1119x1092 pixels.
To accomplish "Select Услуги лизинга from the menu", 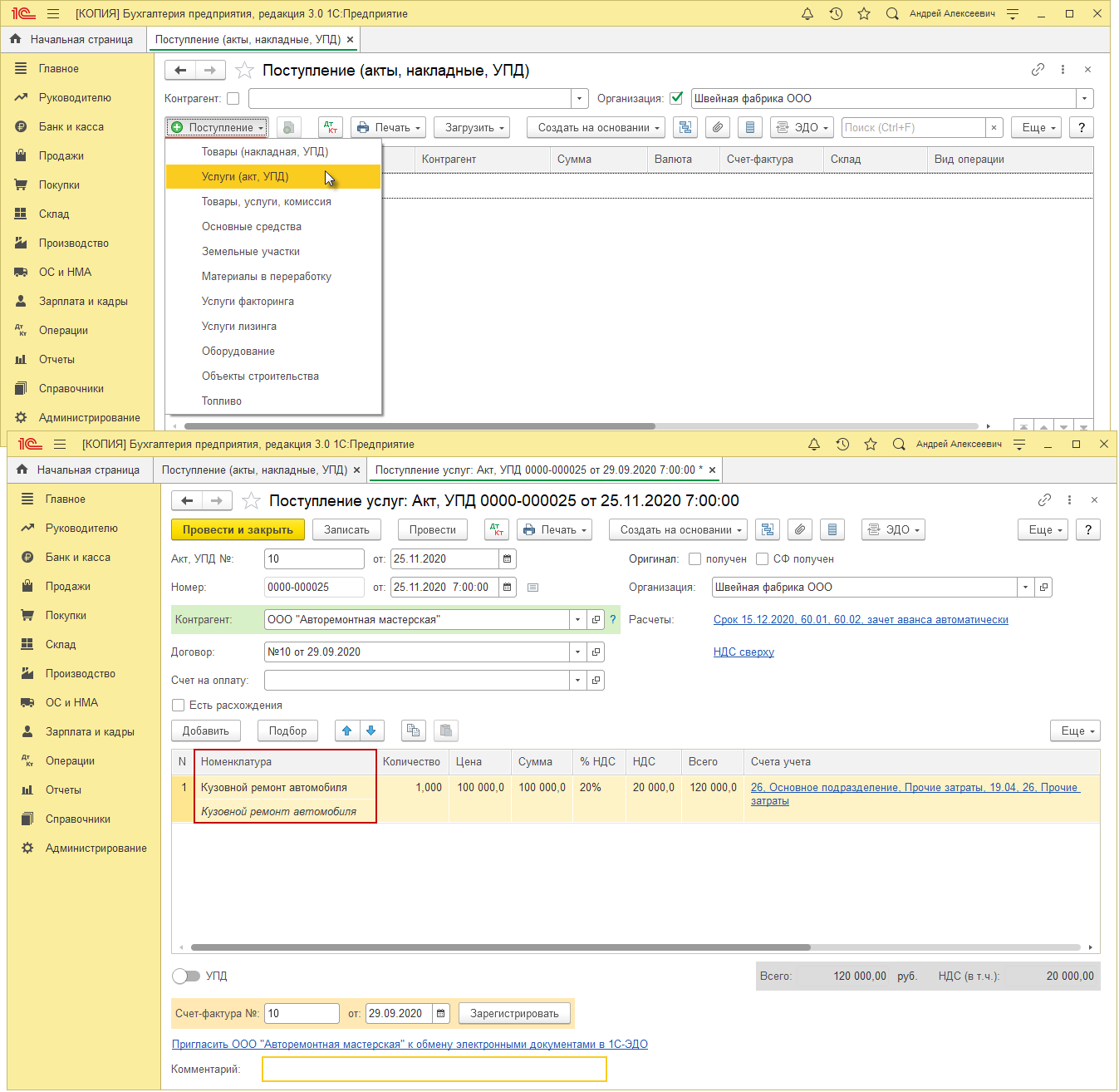I will (x=273, y=326).
